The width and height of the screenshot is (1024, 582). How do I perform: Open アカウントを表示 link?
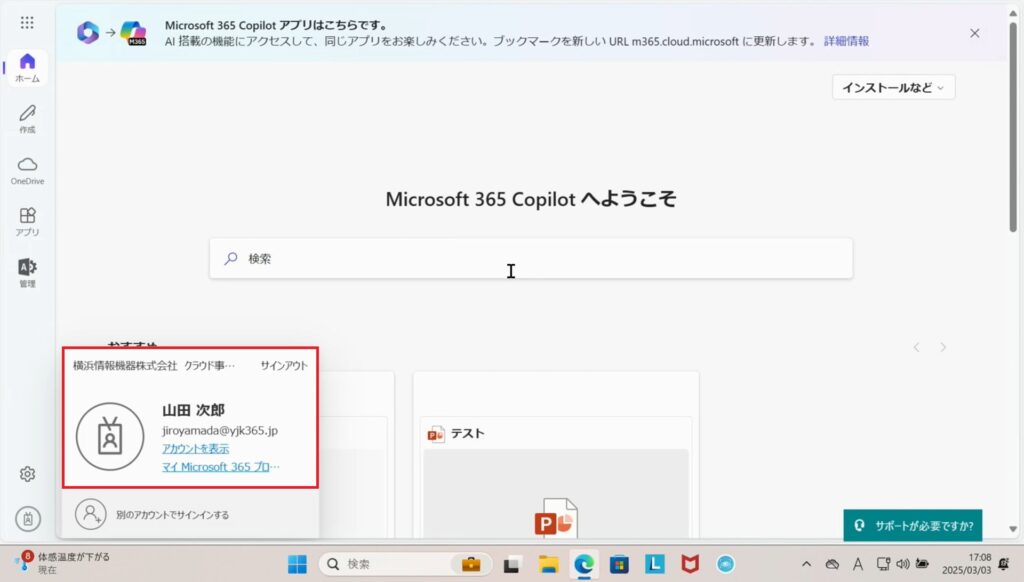click(195, 449)
